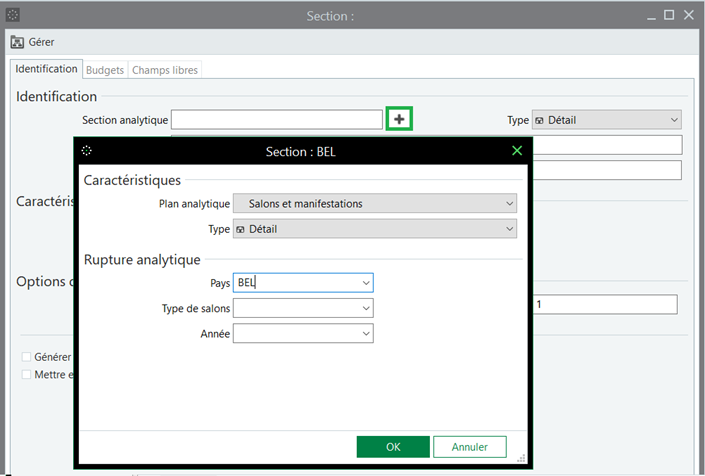Click the plus icon beside Section analytique
This screenshot has width=705, height=476.
pyautogui.click(x=399, y=120)
